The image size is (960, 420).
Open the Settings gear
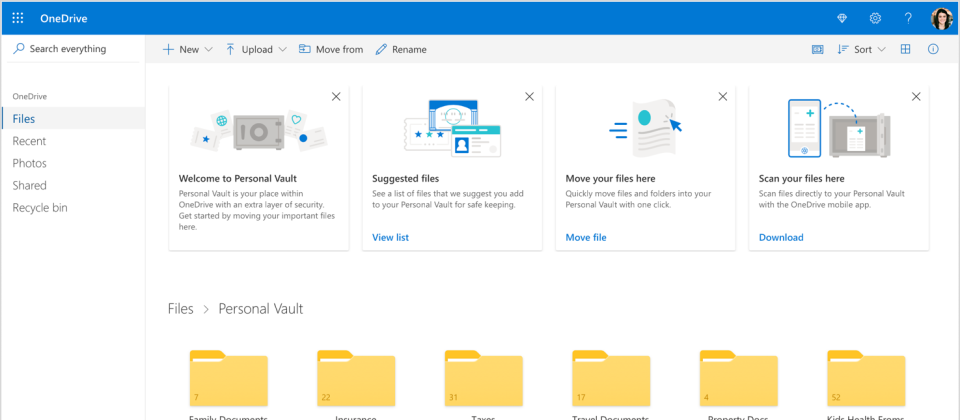point(875,18)
